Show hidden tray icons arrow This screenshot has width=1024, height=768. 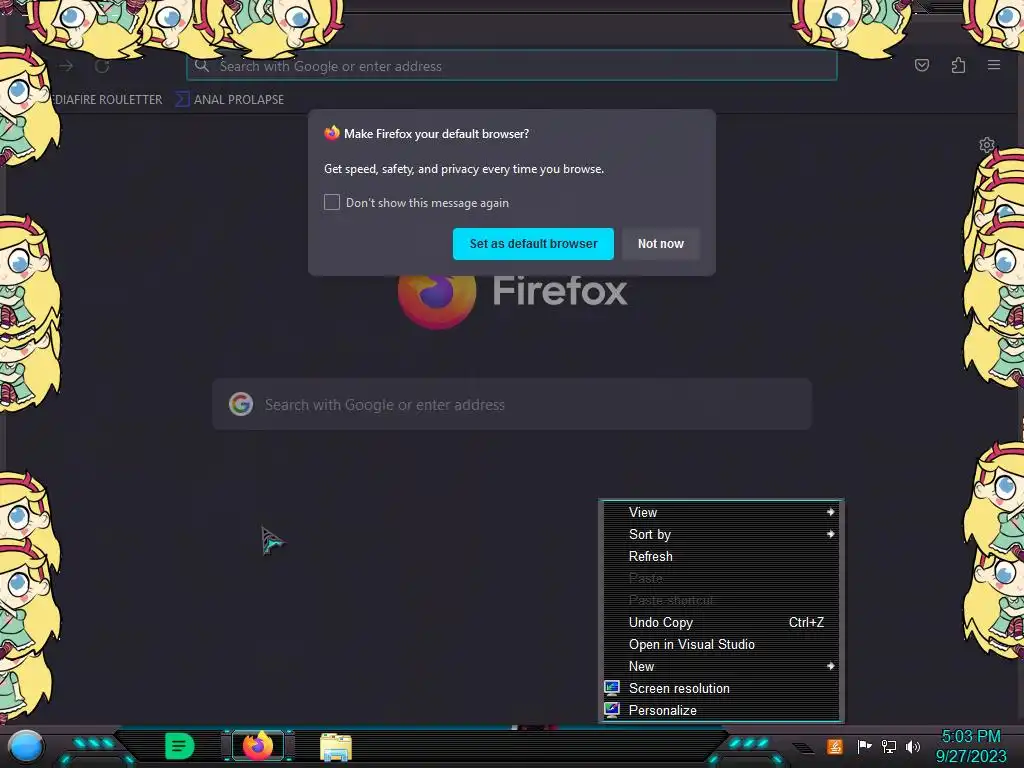point(804,747)
